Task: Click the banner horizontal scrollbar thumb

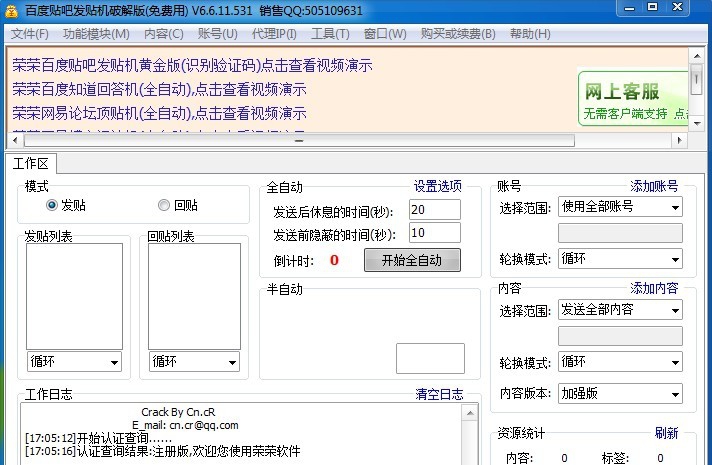Action: (299, 141)
